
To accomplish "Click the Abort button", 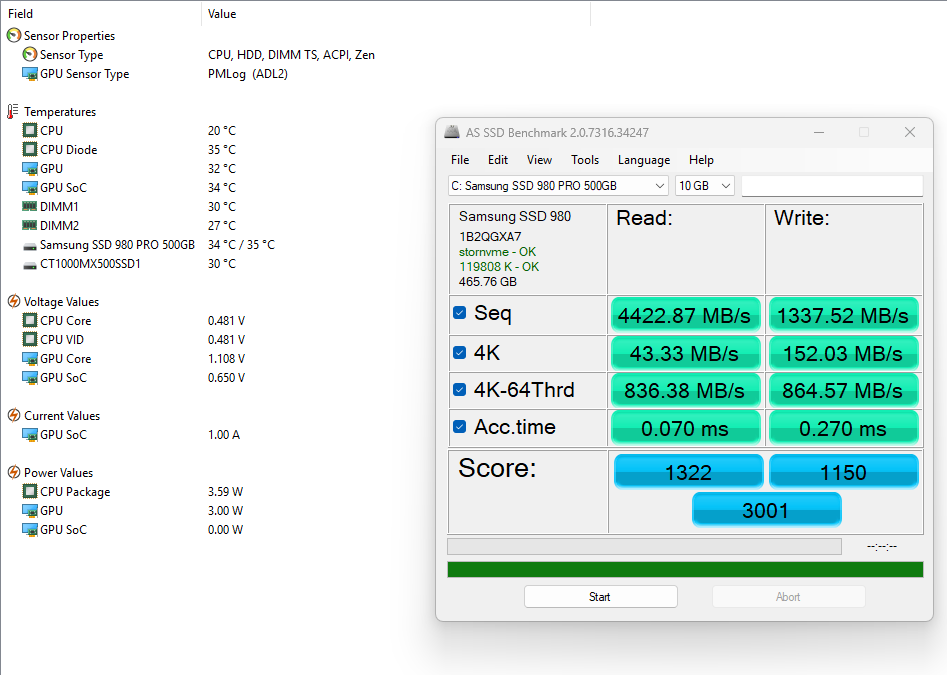I will pyautogui.click(x=788, y=597).
